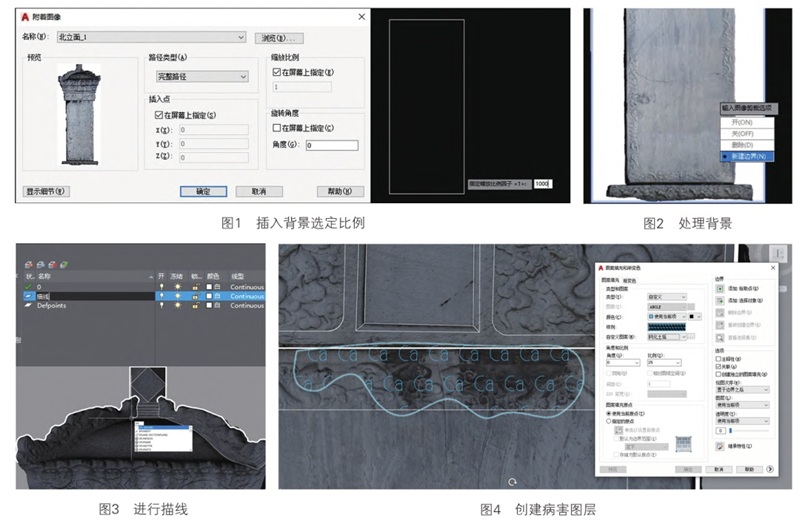800x521 pixels.
Task: Toggle the light bulb on layer 0
Action: point(162,287)
